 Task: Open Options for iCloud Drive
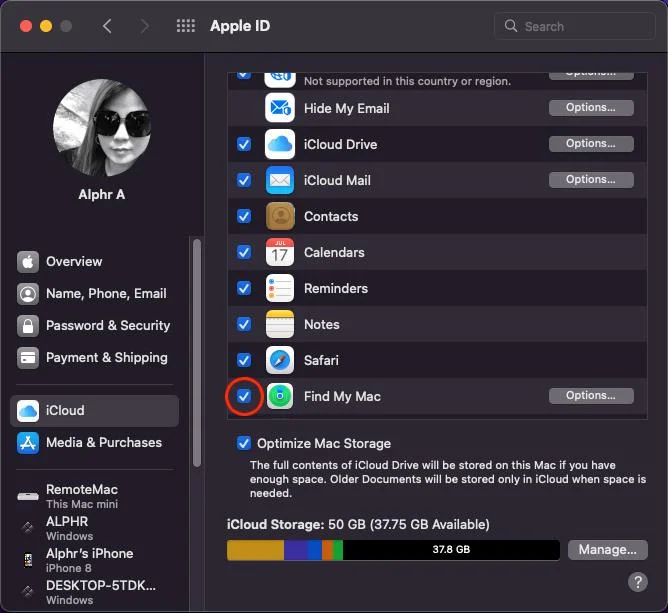pyautogui.click(x=591, y=144)
